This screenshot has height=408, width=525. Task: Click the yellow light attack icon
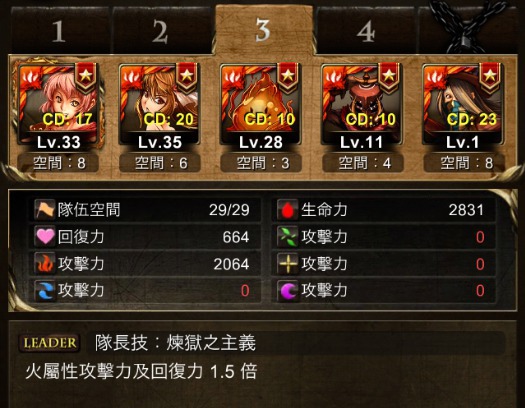(288, 263)
